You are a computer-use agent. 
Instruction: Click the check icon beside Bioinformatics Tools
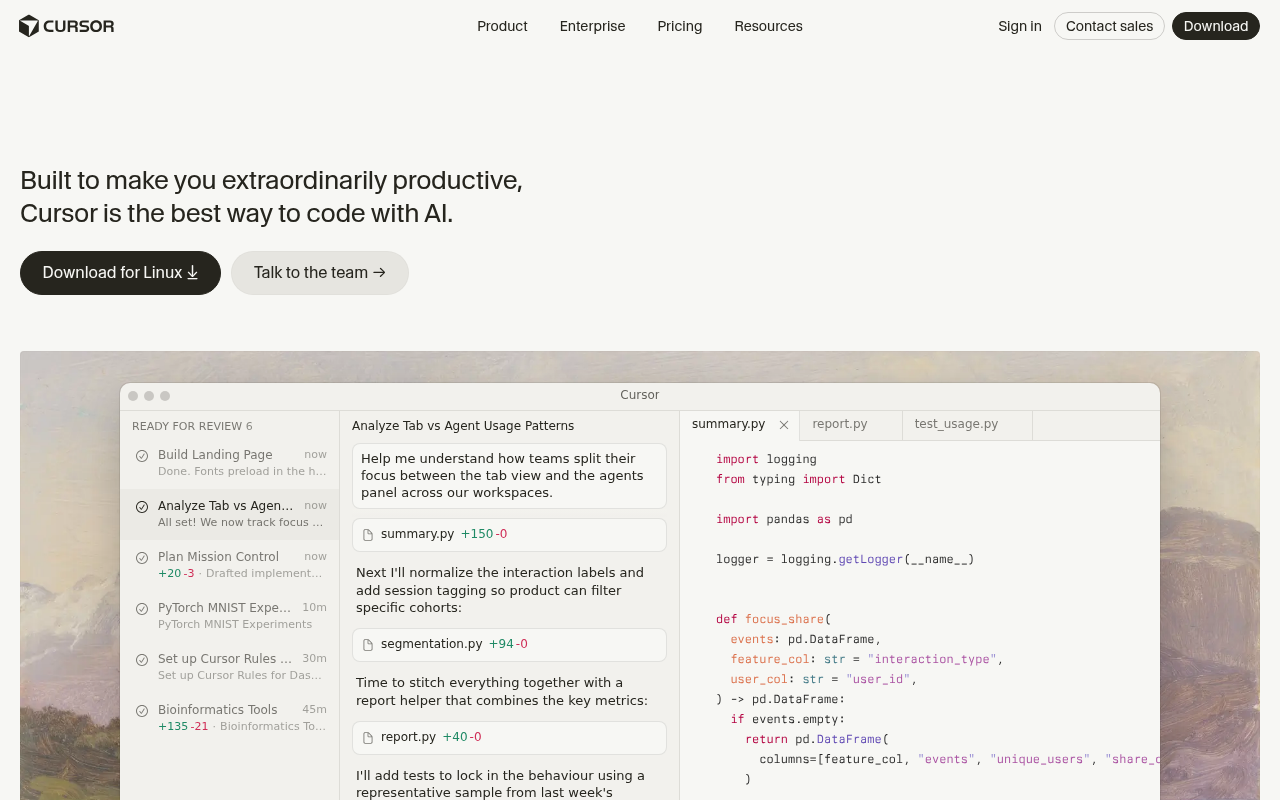coord(141,711)
